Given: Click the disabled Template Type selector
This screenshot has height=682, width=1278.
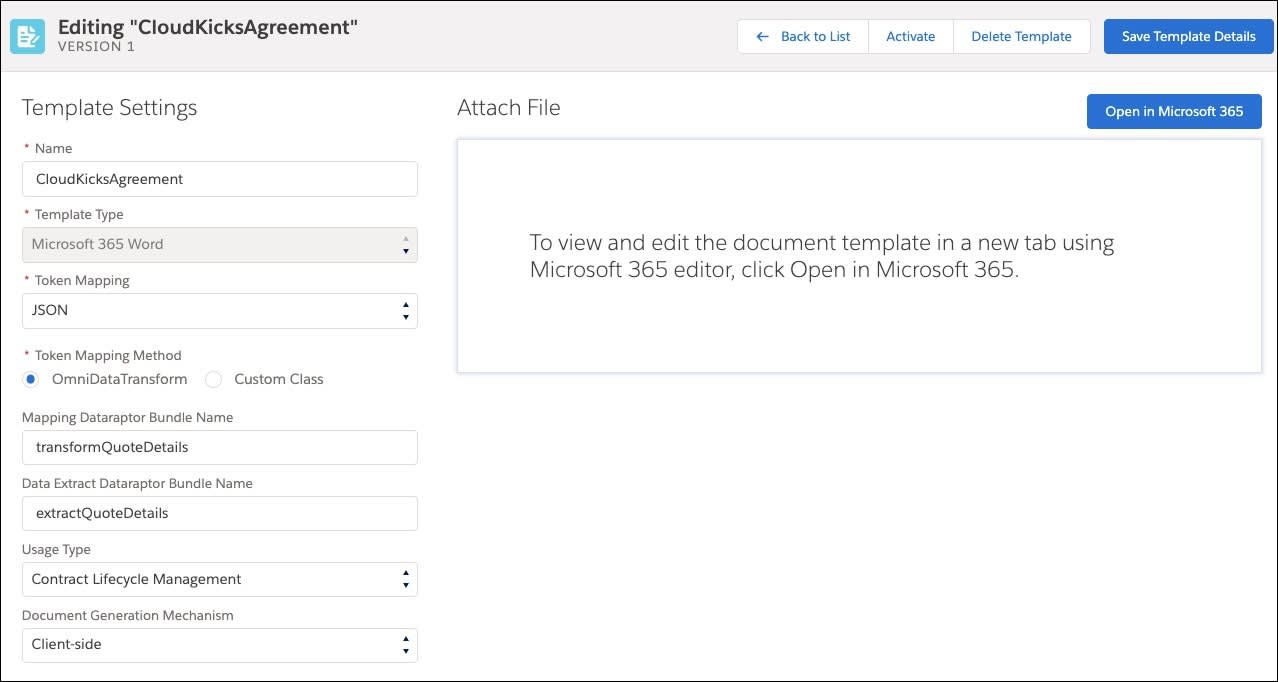Looking at the screenshot, I should [200, 244].
